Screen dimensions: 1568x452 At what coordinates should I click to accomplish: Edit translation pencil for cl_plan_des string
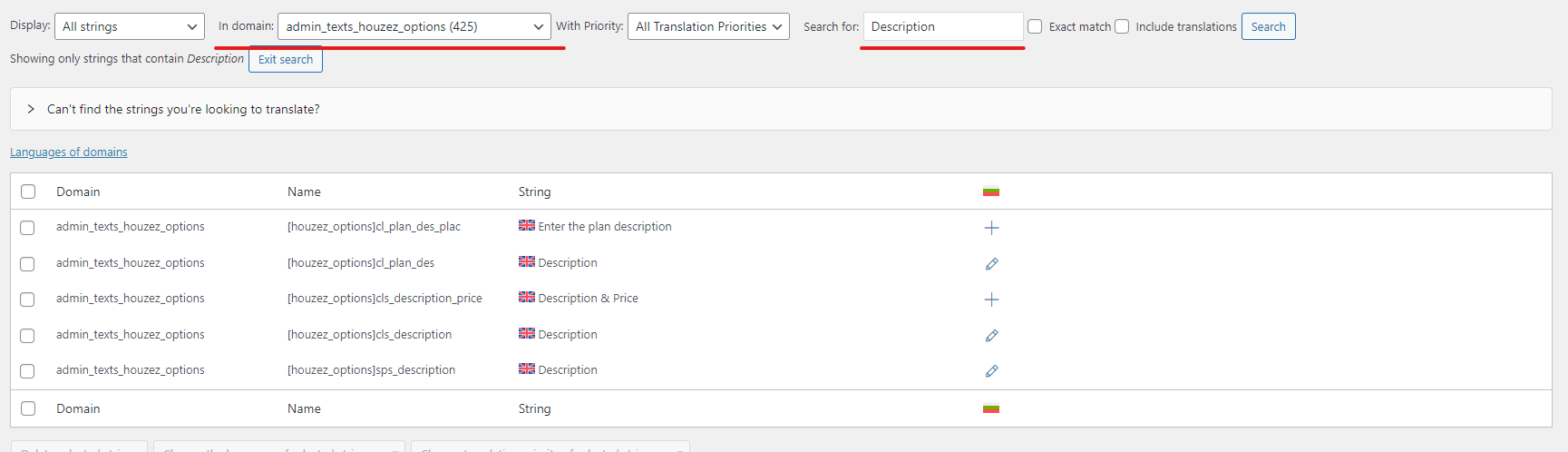(991, 264)
